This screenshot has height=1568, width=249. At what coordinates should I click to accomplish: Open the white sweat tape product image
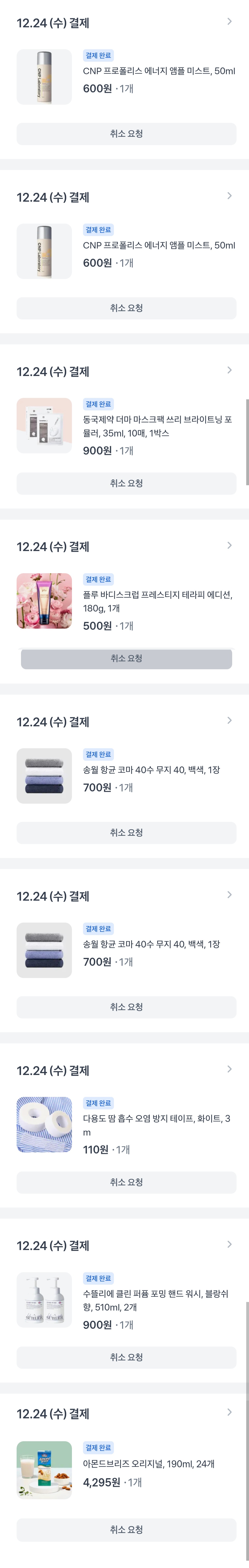44,1124
